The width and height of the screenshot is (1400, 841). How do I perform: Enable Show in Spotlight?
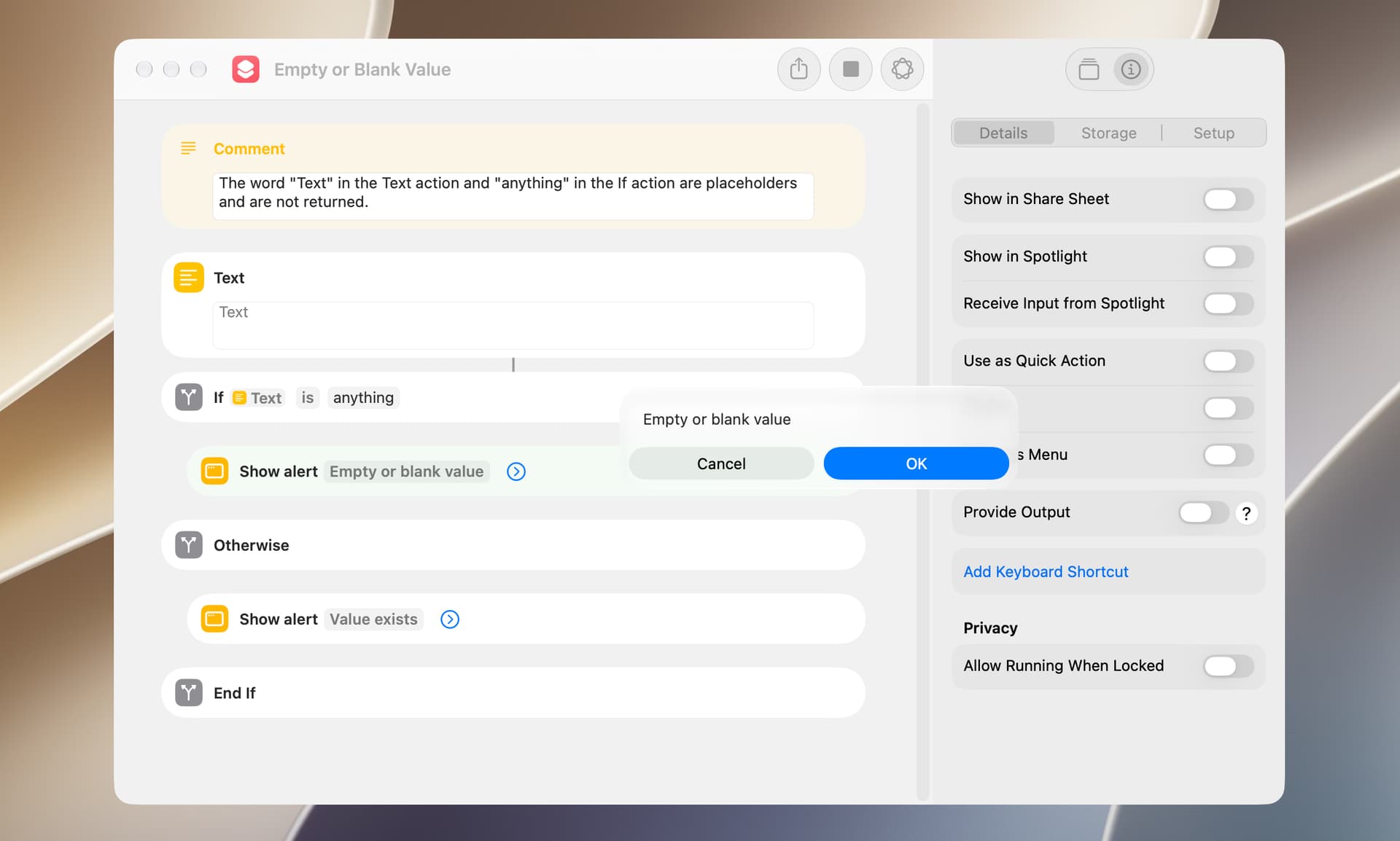click(1229, 257)
